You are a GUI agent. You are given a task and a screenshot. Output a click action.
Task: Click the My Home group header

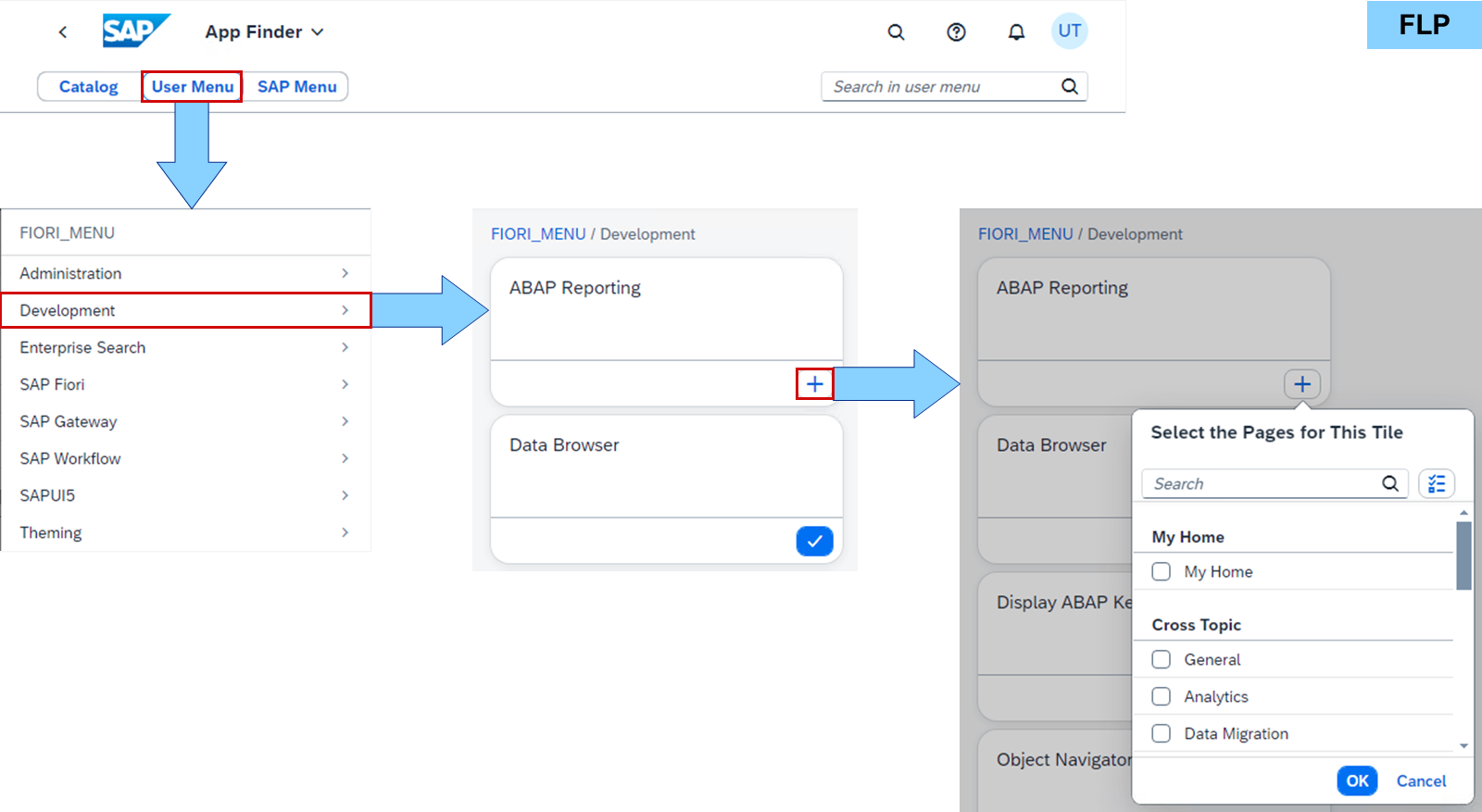coord(1187,537)
